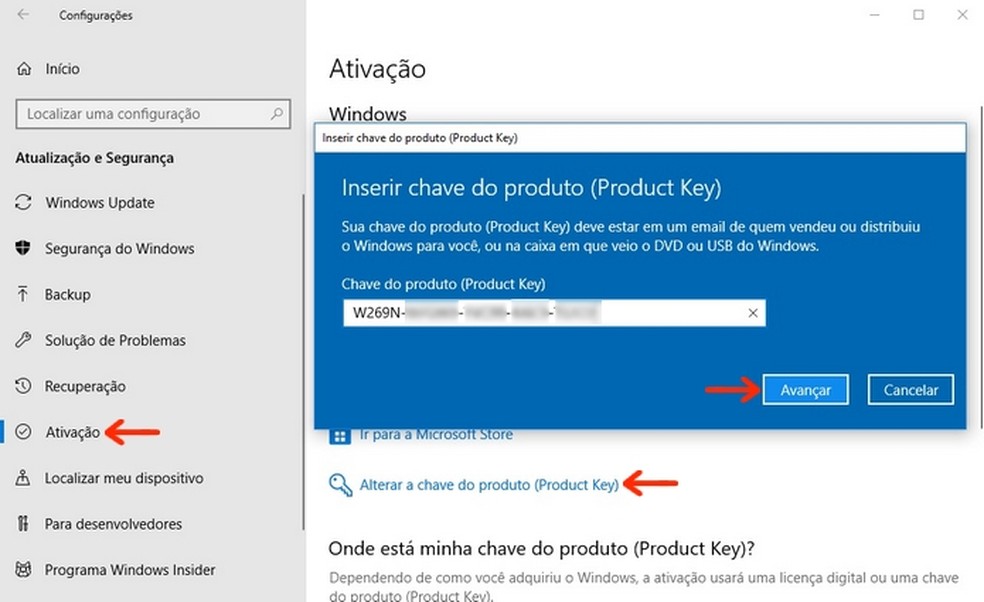Focus the product key text field
The image size is (984, 602).
click(x=540, y=313)
